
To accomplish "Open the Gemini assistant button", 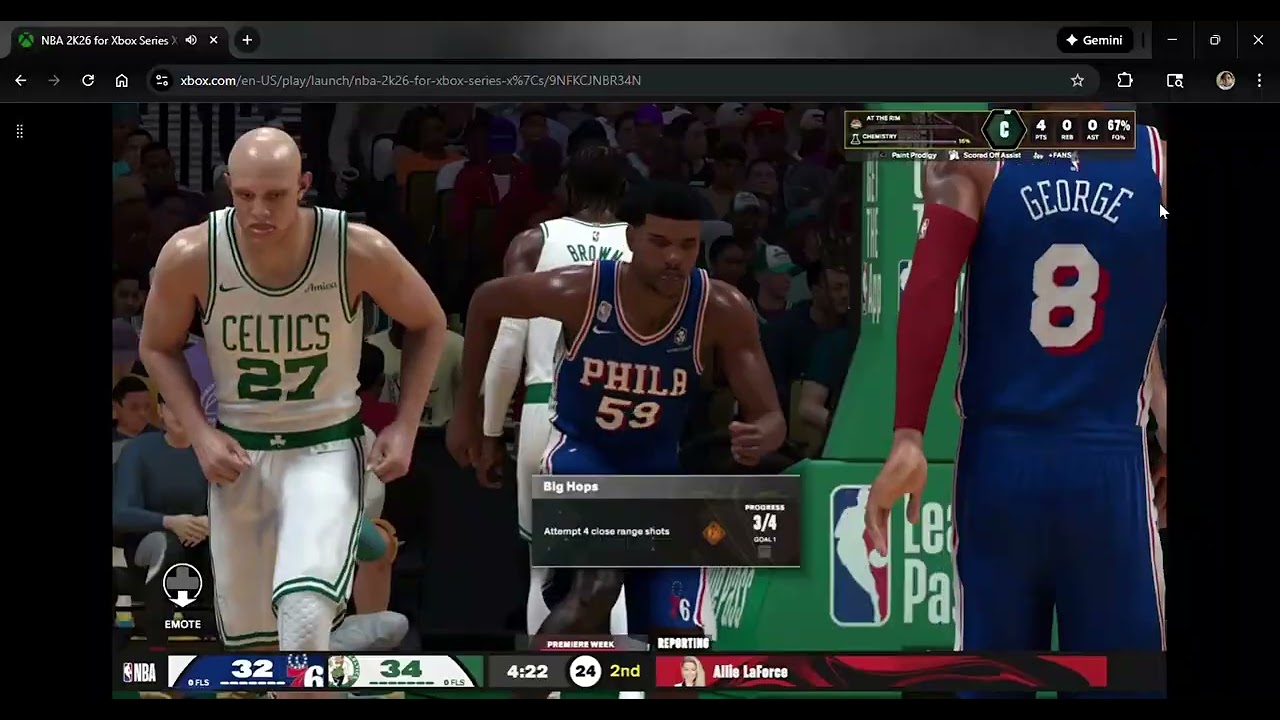I will (1094, 40).
